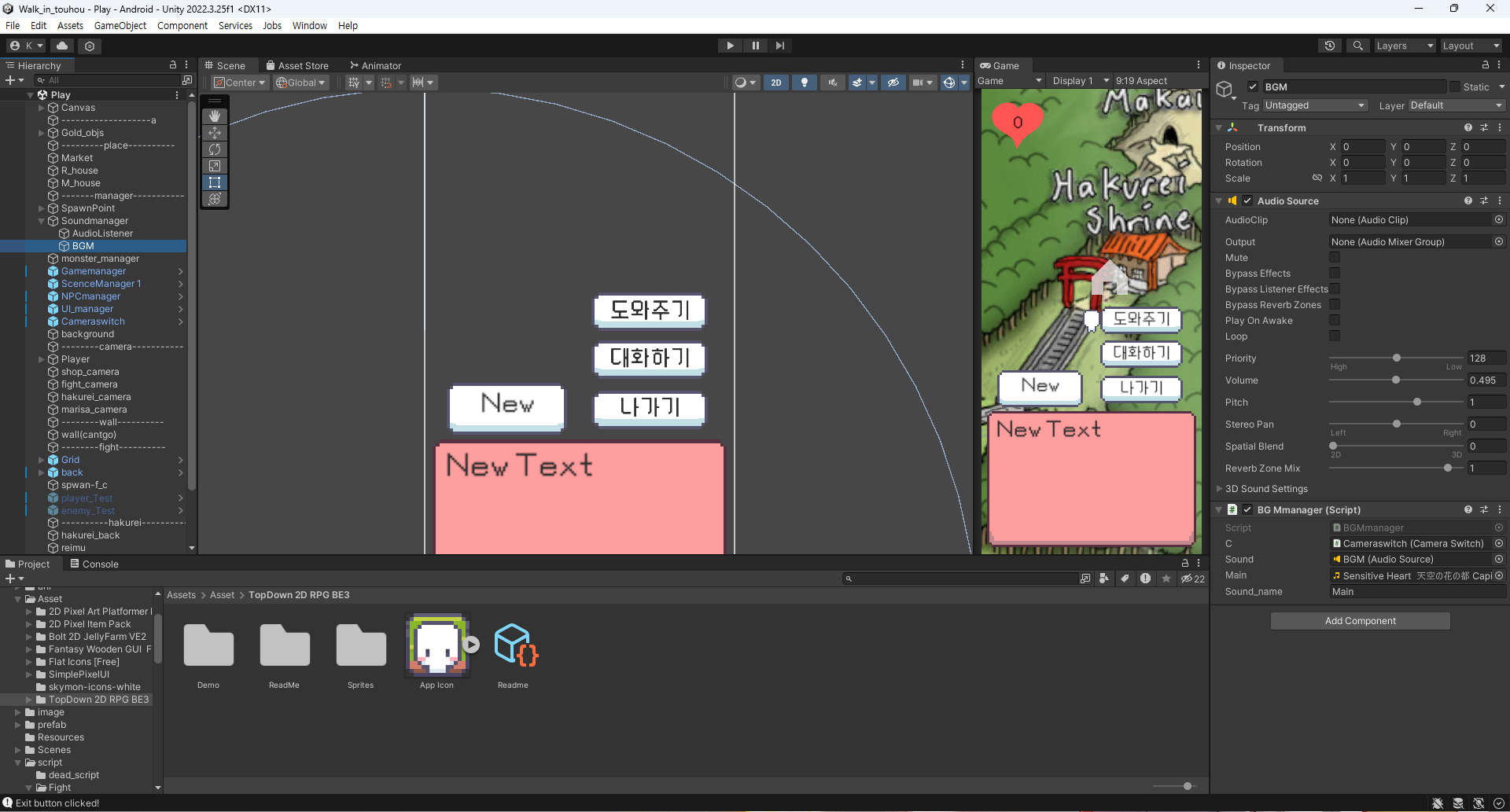Select the Readme asset icon

click(515, 645)
